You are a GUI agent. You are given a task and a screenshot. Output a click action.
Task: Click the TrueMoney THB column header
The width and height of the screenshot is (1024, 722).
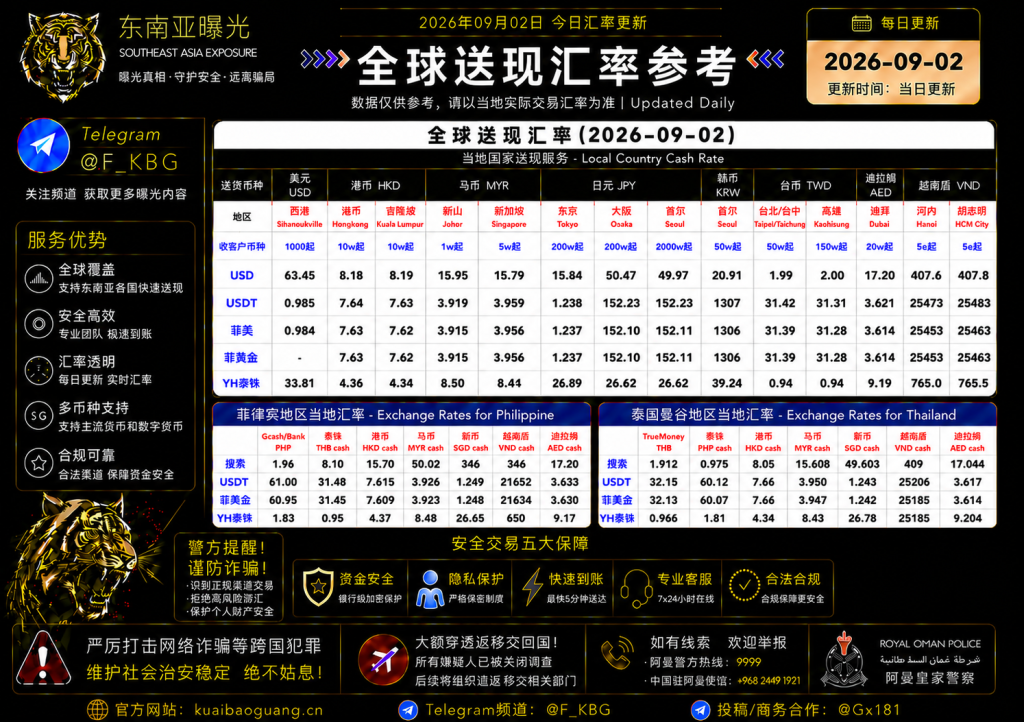[x=664, y=442]
